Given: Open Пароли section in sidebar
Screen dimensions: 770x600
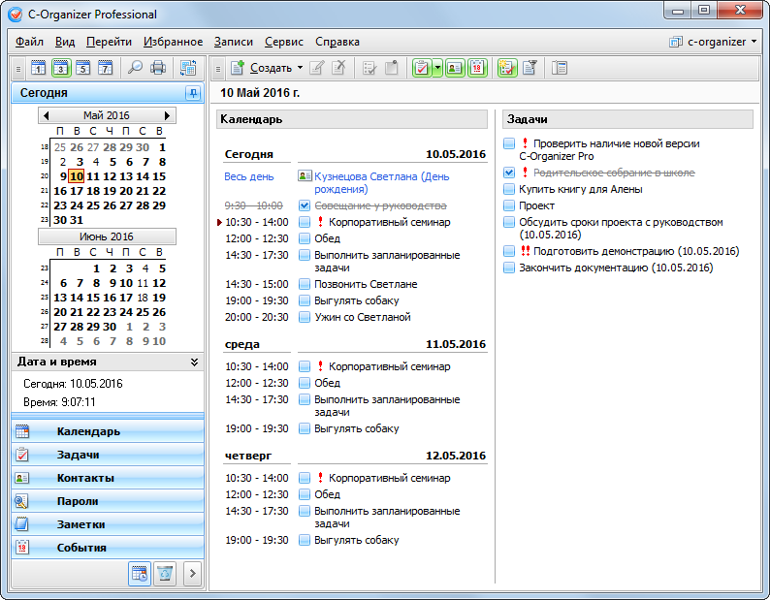Looking at the screenshot, I should [78, 501].
